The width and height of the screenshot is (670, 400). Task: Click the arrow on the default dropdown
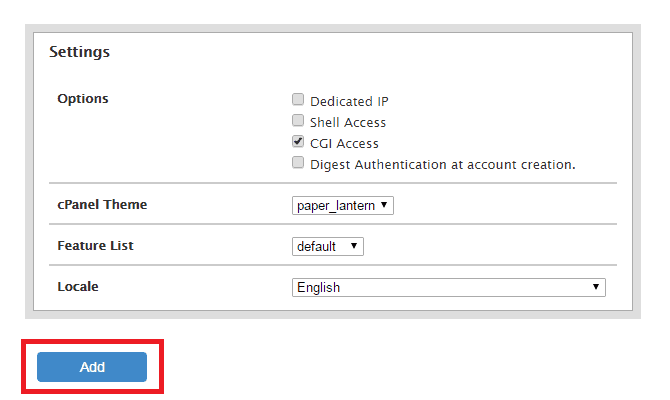tap(355, 246)
